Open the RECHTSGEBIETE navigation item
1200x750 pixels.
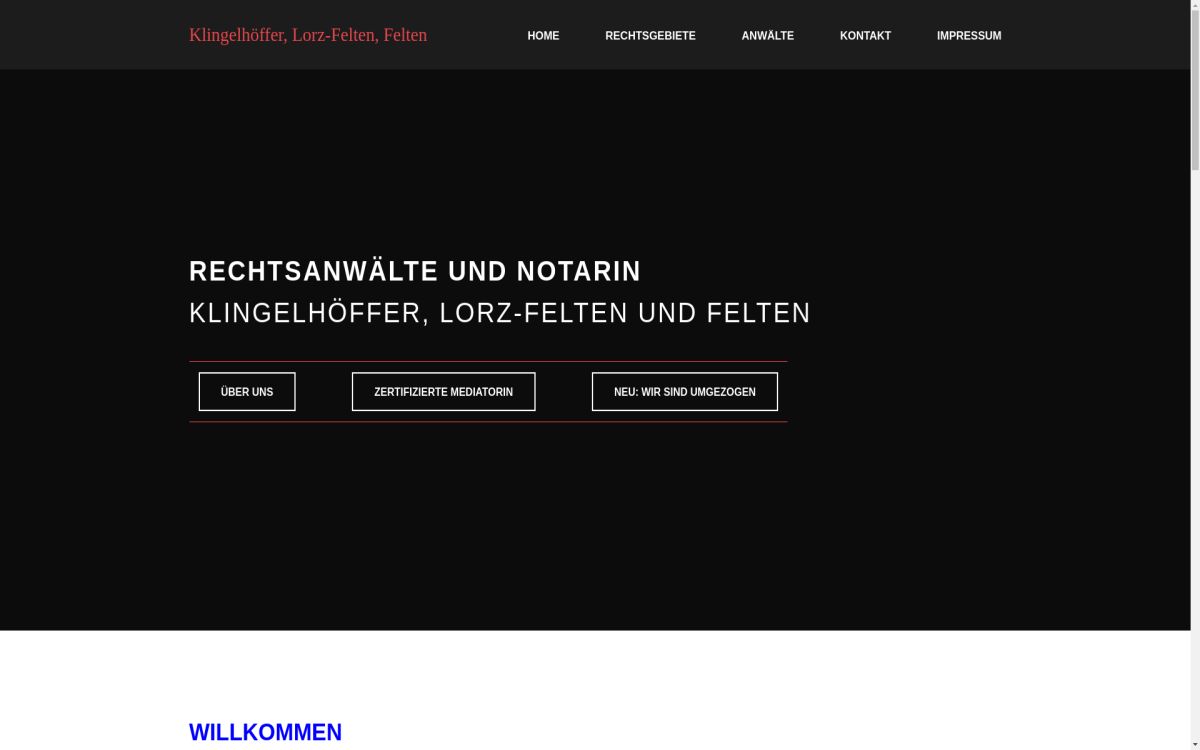click(x=650, y=35)
